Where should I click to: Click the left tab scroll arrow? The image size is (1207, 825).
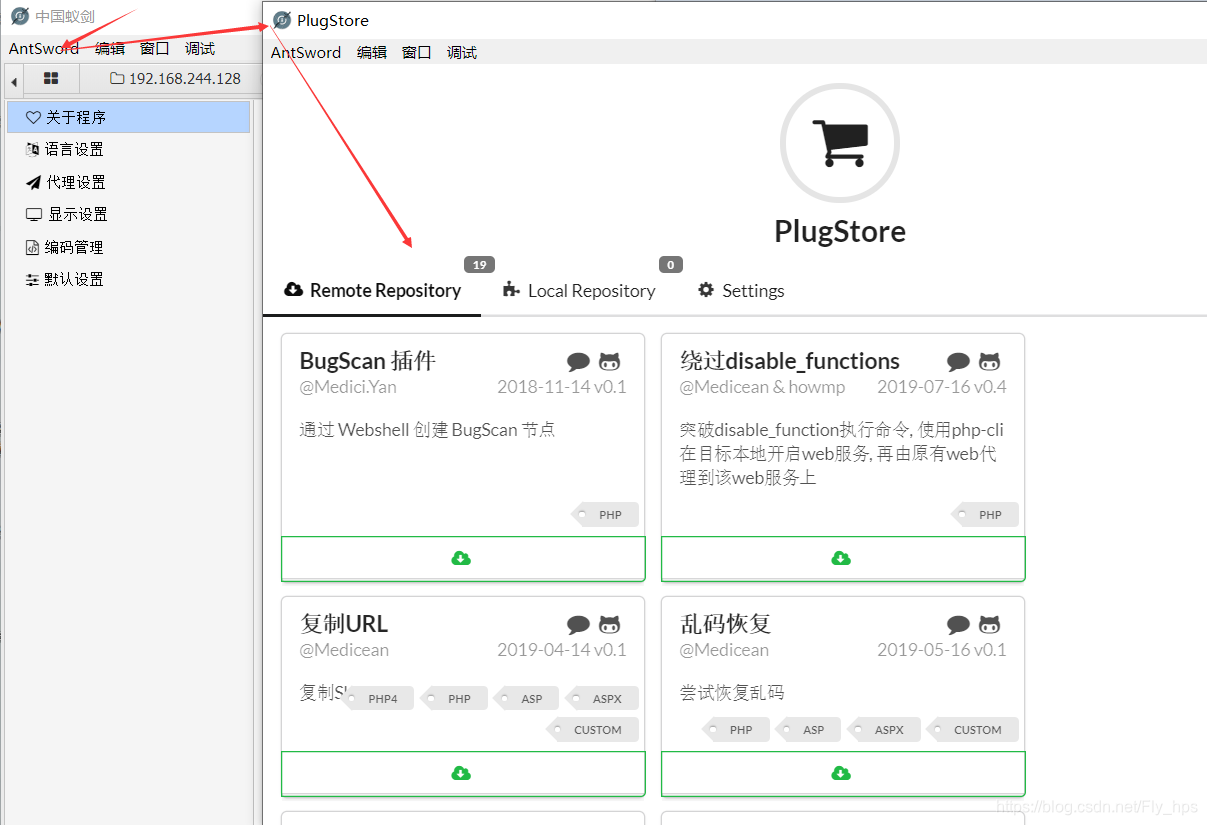coord(14,80)
